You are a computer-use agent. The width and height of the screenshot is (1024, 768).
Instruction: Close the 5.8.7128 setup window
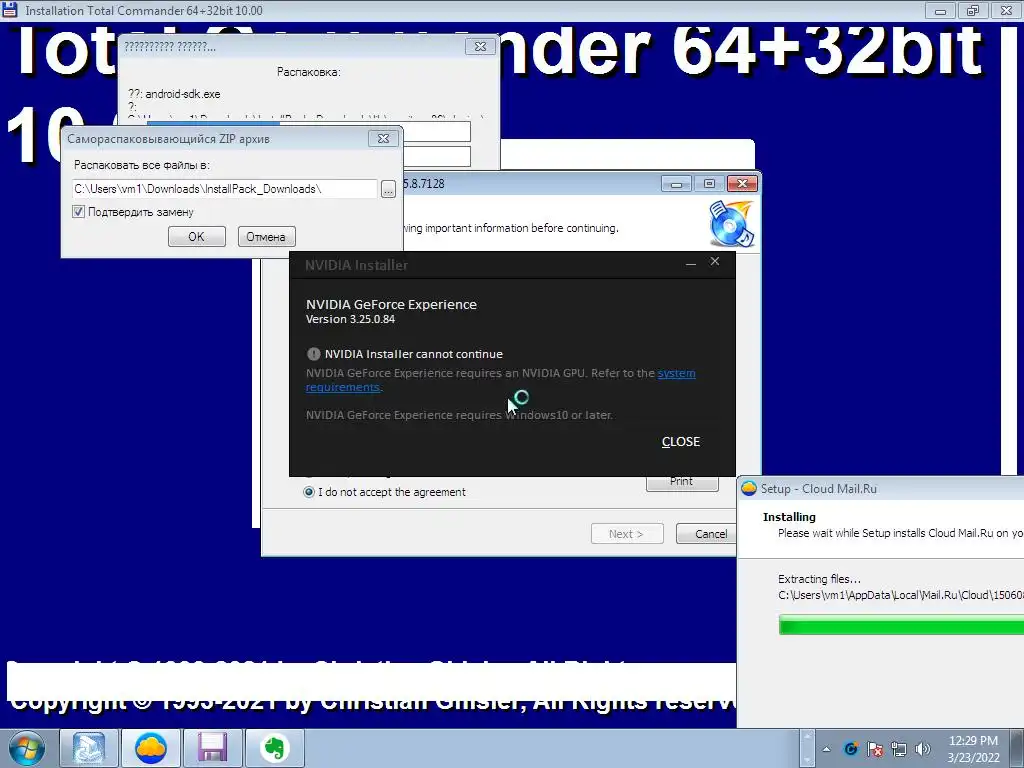743,184
